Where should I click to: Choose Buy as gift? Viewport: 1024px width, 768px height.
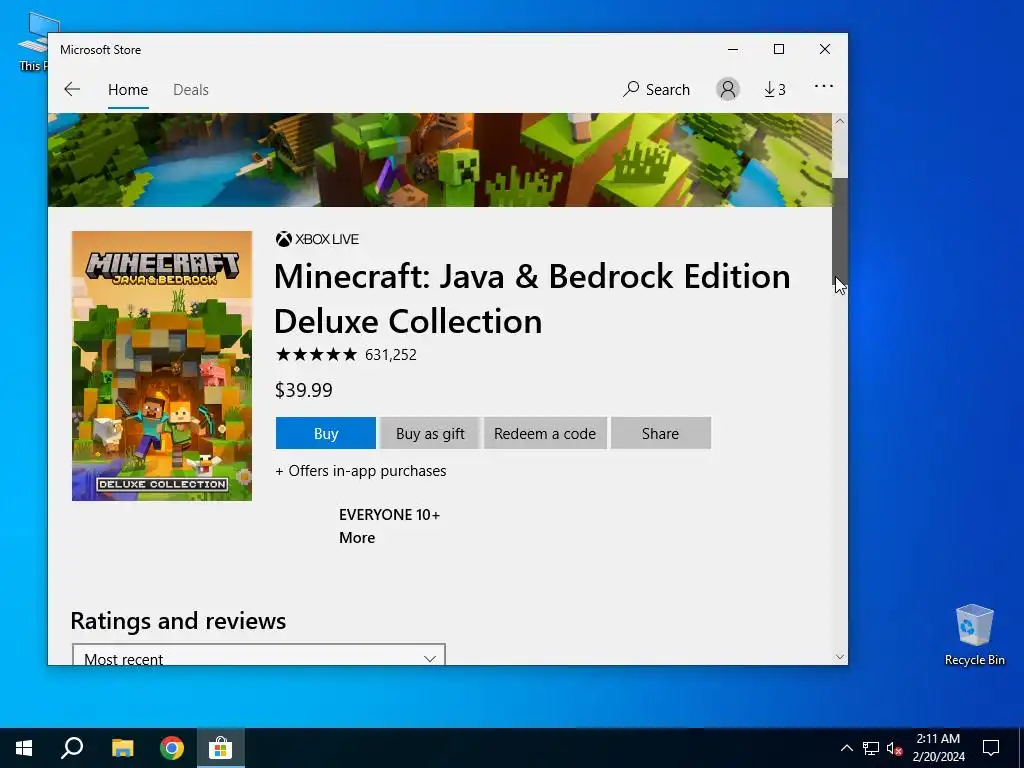point(430,433)
